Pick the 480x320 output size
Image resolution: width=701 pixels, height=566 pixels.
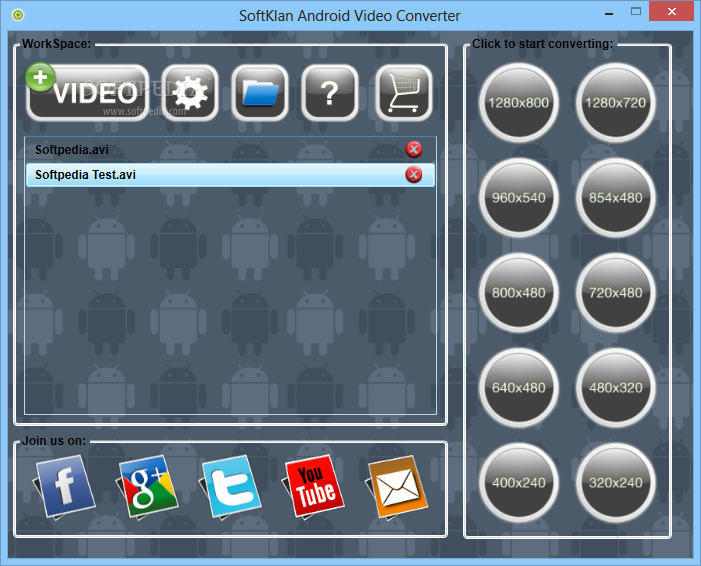(616, 388)
